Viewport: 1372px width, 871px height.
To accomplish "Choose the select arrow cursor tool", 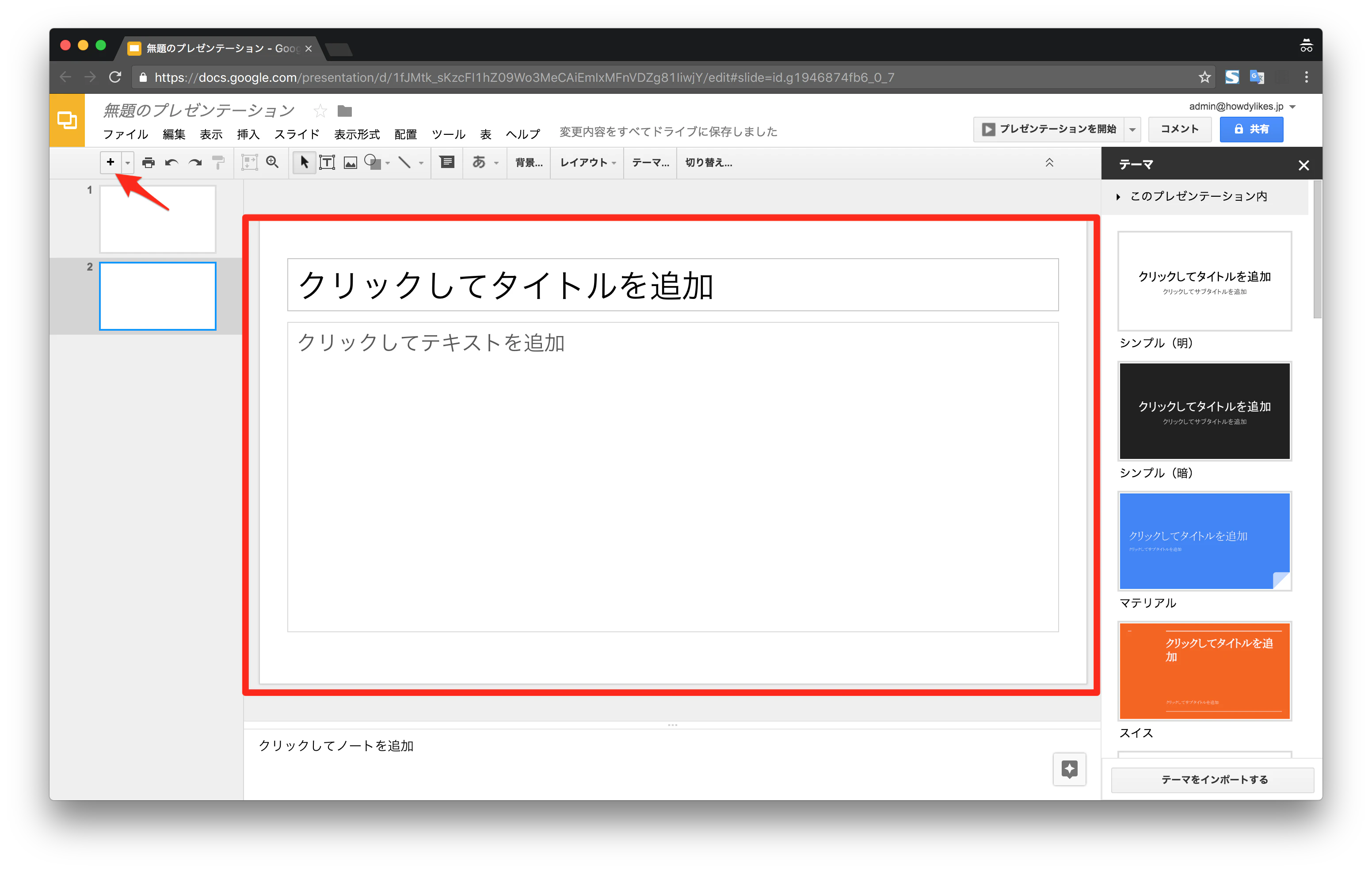I will [304, 162].
